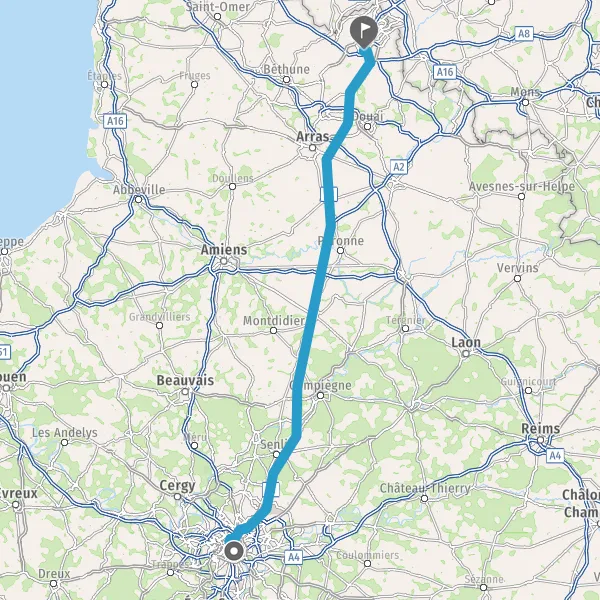Image resolution: width=600 pixels, height=600 pixels.
Task: Click the destination flag marker near Lille
Action: point(364,31)
